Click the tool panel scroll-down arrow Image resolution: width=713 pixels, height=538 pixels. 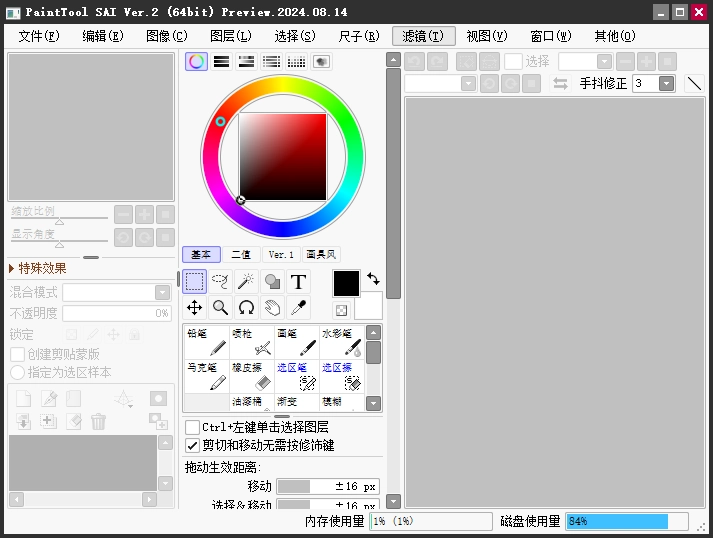pyautogui.click(x=393, y=501)
